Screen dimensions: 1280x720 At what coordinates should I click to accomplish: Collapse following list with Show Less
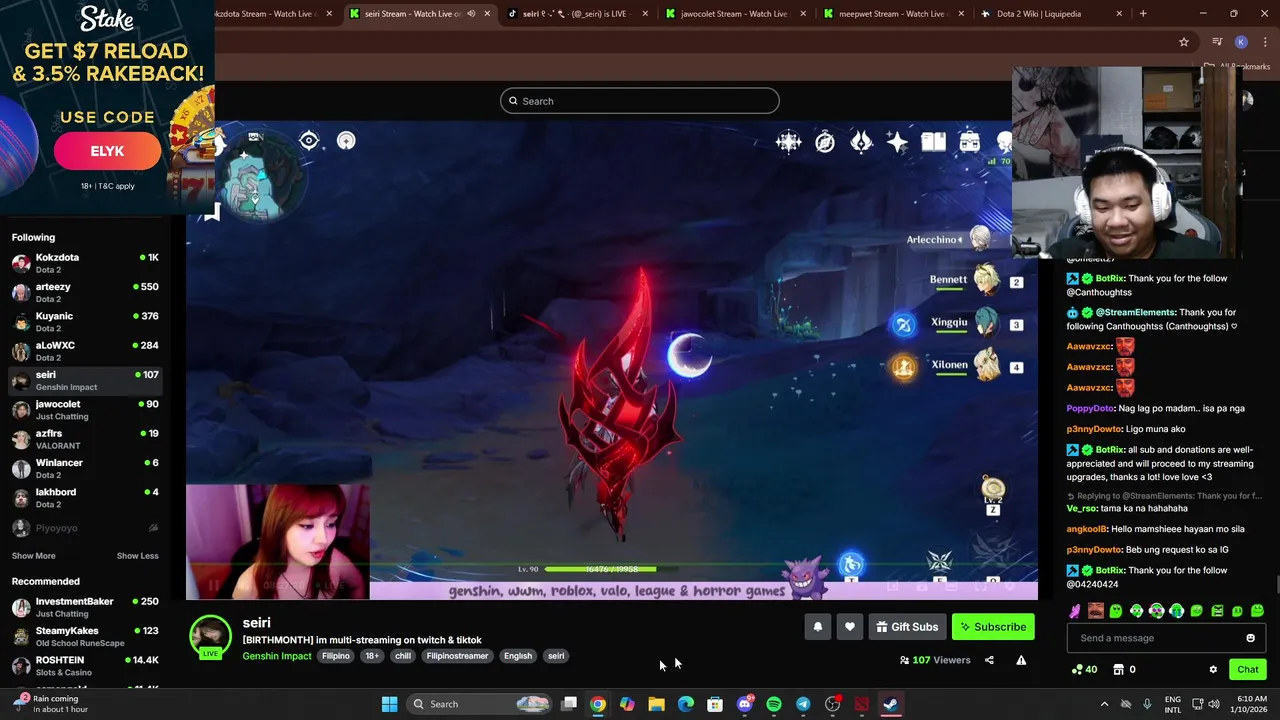(137, 556)
